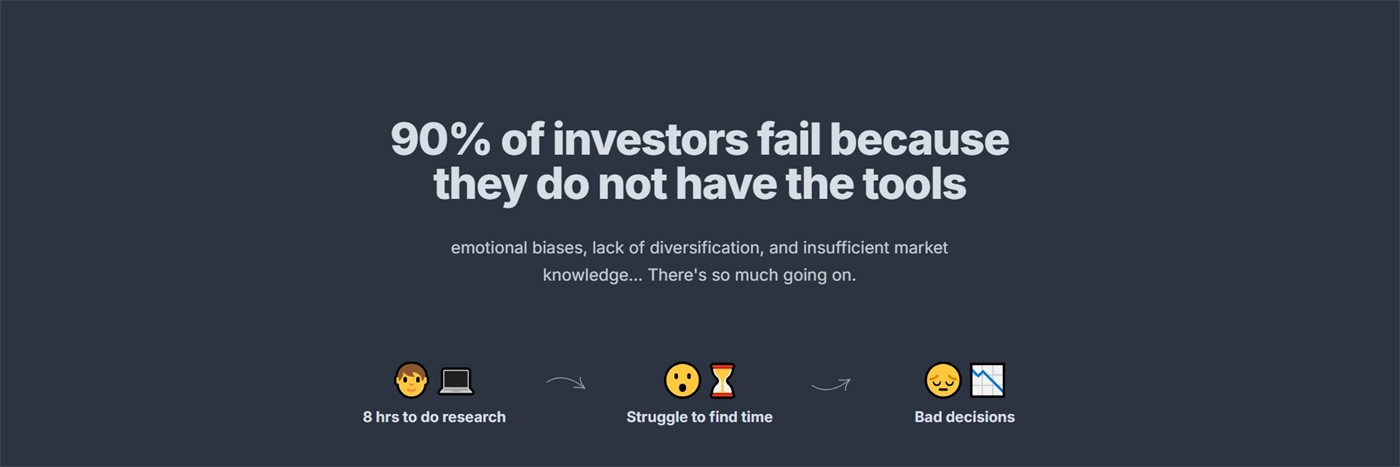Screen dimensions: 1400x467
Task: Select the surprised face emoji
Action: coord(682,380)
